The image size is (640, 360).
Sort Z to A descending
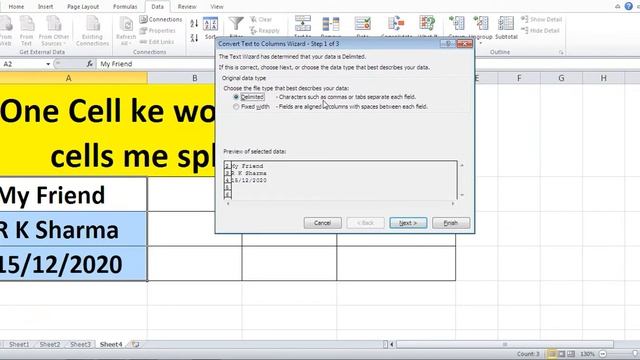[x=194, y=38]
